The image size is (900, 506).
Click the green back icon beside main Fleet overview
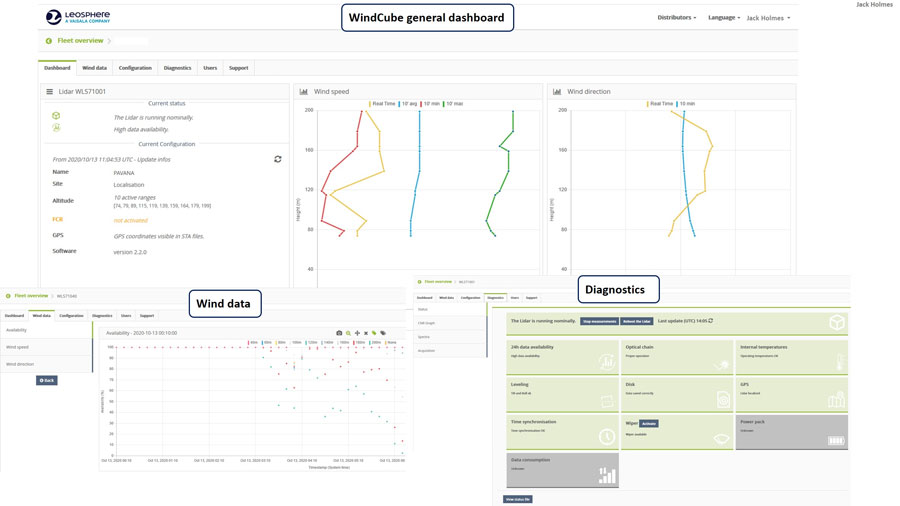49,41
